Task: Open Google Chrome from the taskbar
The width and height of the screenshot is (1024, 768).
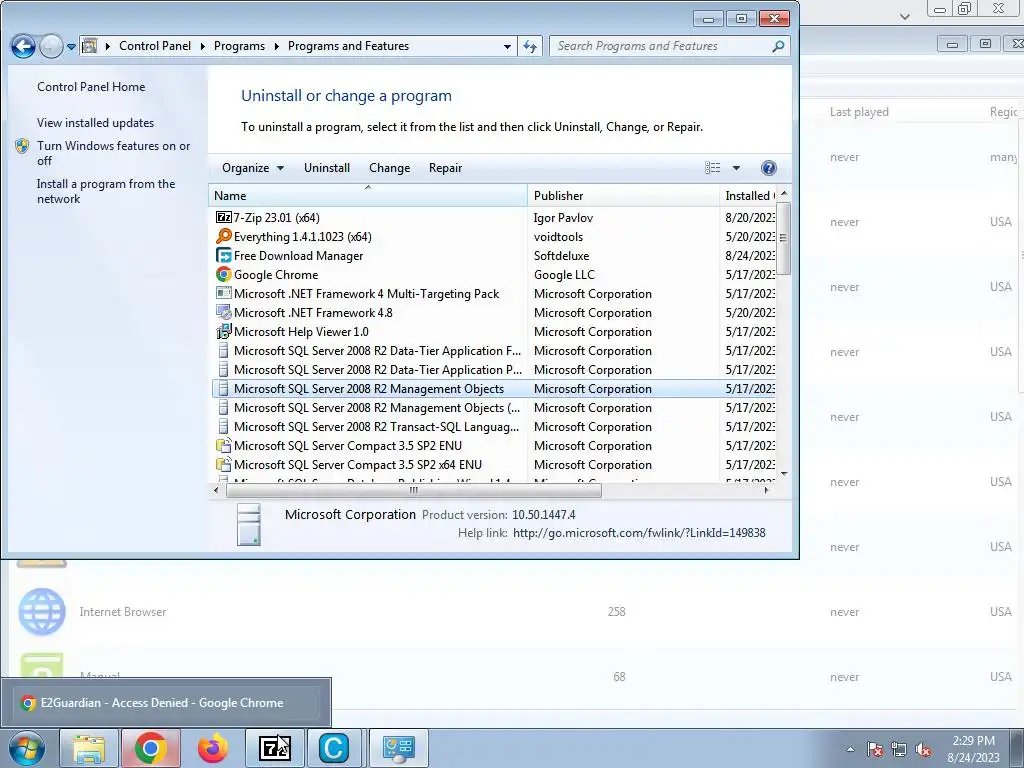Action: click(x=151, y=748)
